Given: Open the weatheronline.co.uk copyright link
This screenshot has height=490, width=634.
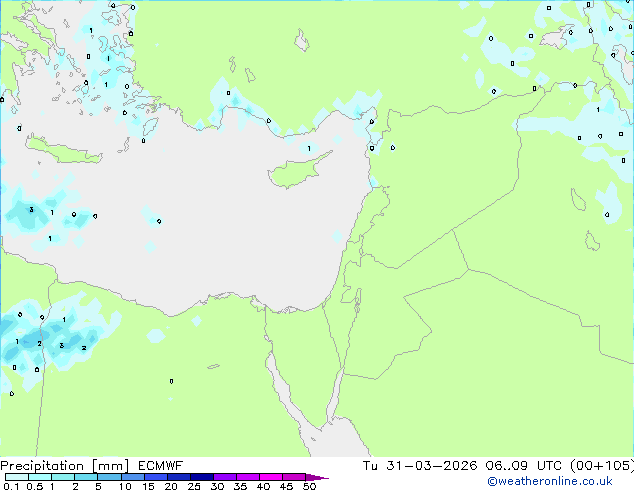Looking at the screenshot, I should click(550, 481).
